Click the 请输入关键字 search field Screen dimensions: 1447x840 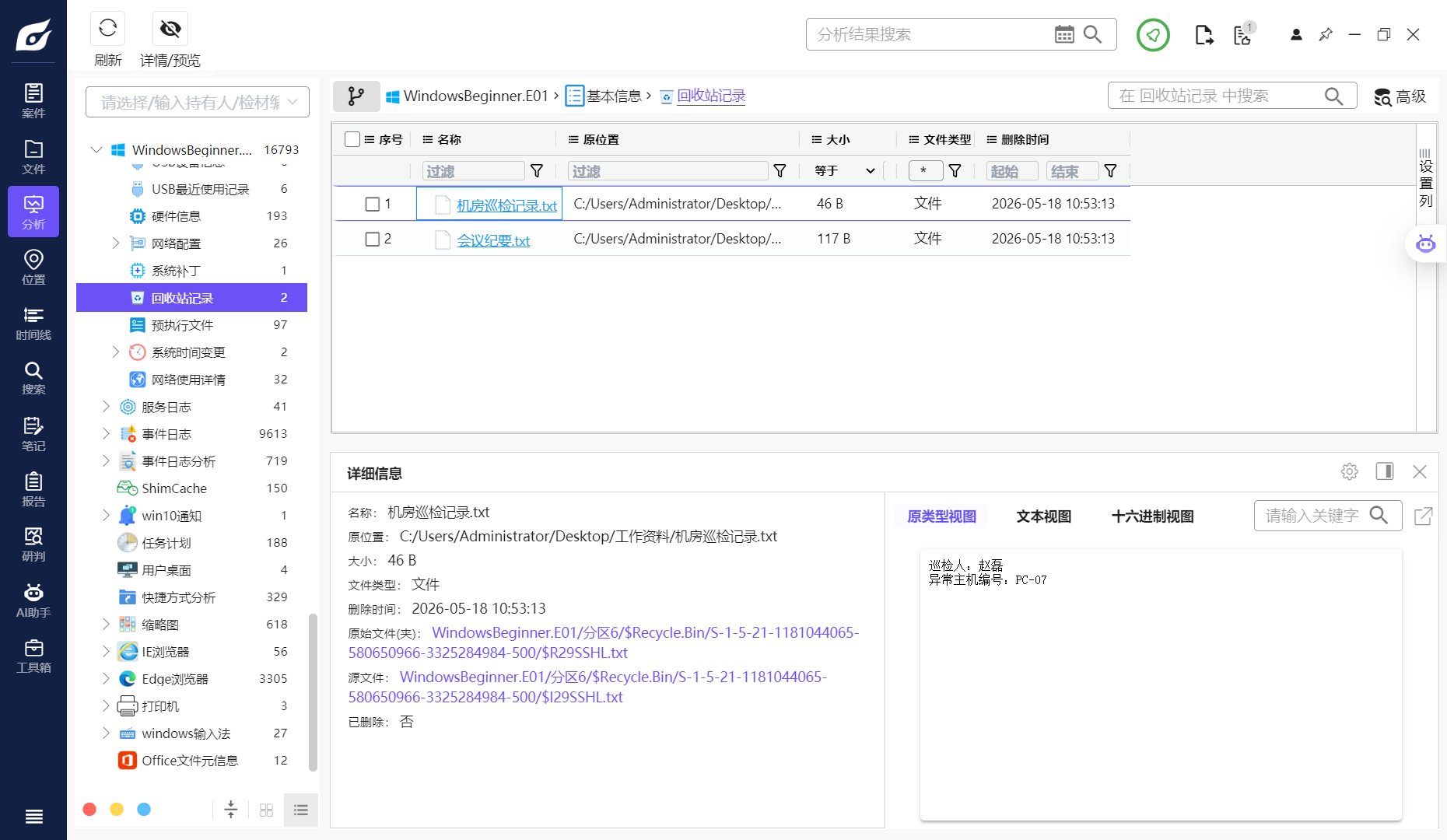pos(1327,516)
